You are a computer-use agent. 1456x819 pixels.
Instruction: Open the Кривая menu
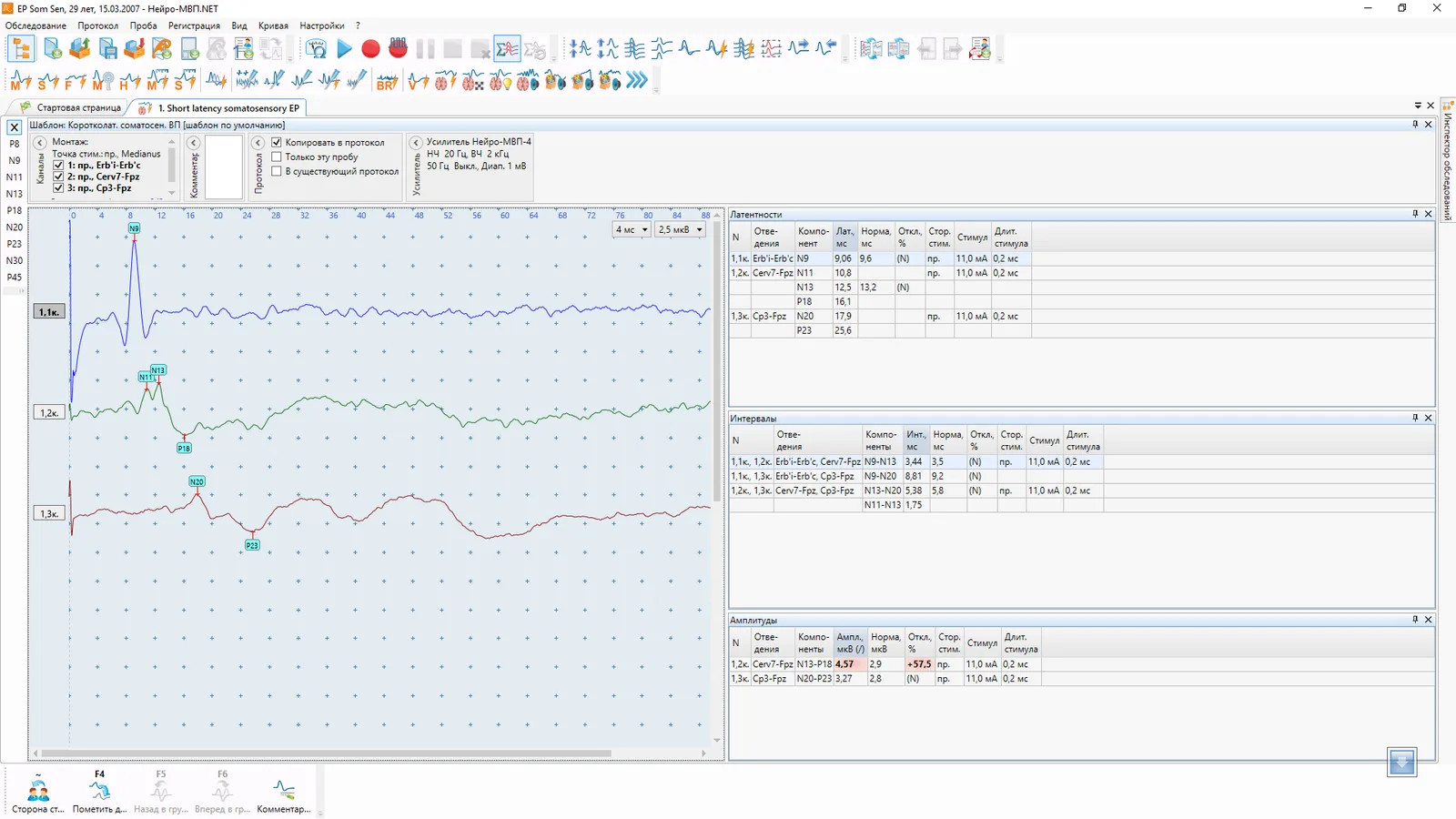[x=273, y=25]
